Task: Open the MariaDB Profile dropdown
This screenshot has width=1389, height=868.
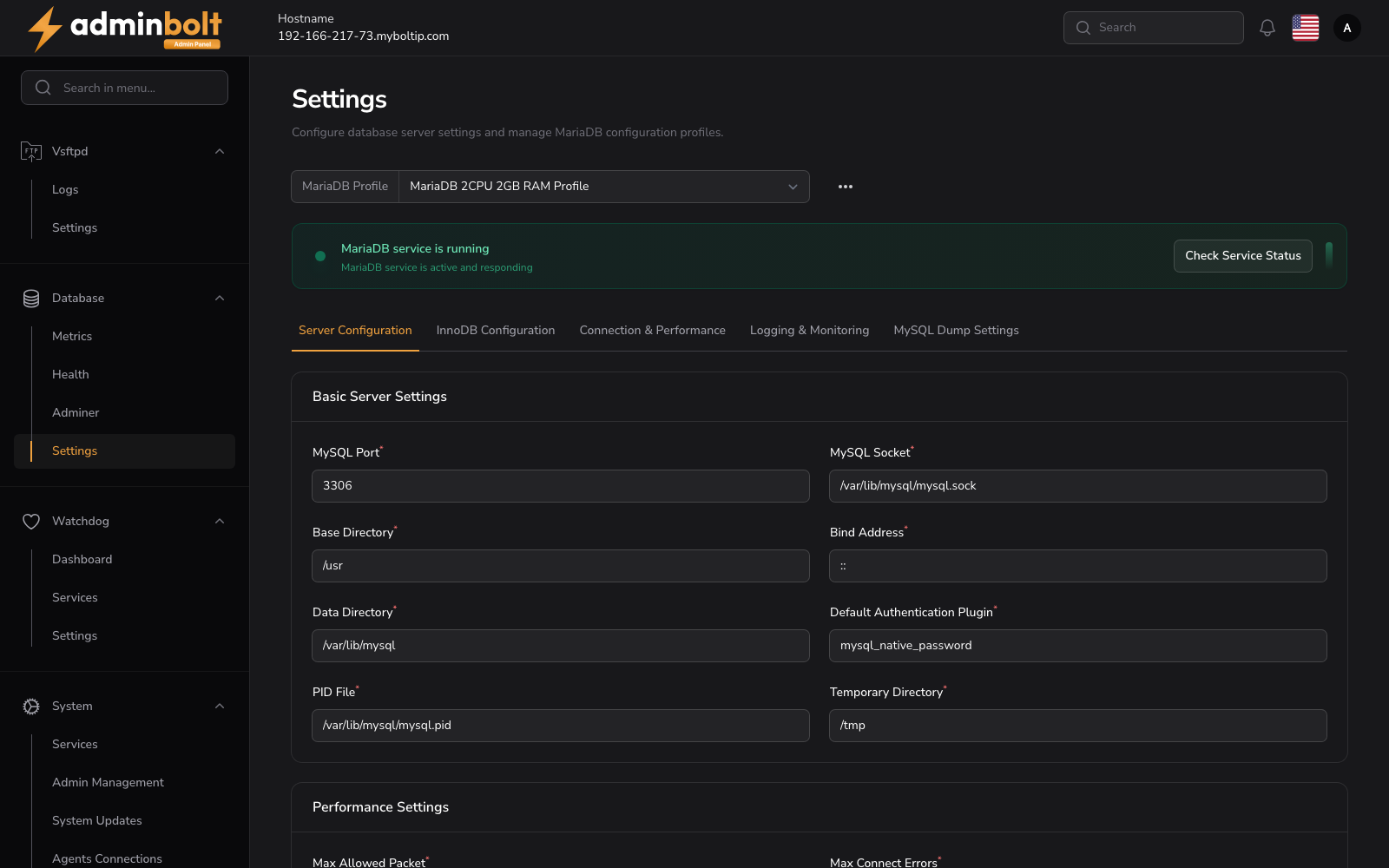Action: pyautogui.click(x=604, y=187)
